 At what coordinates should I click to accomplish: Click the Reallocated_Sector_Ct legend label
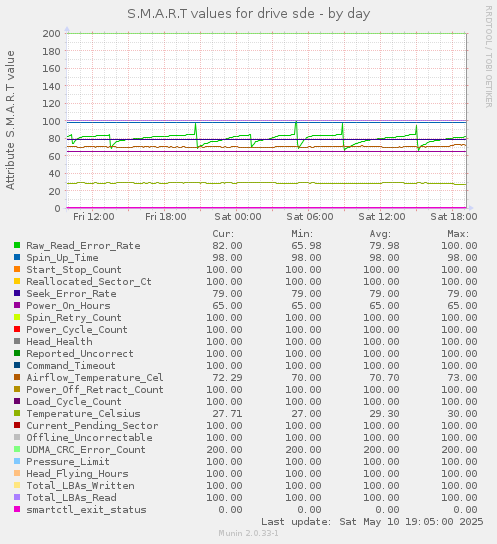click(x=89, y=281)
